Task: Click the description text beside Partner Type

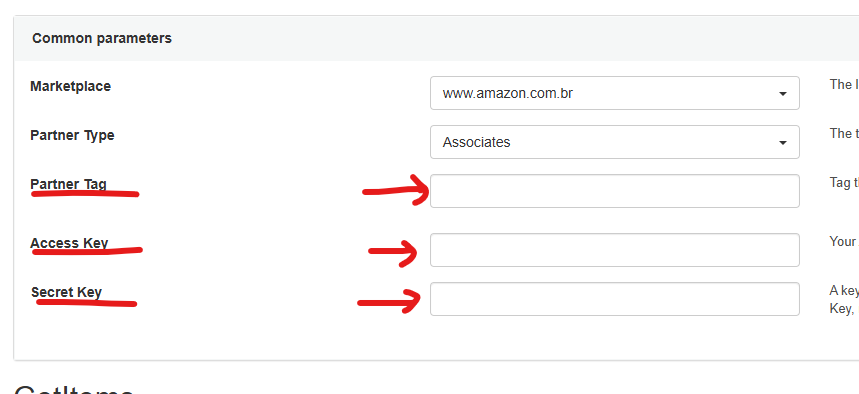Action: pyautogui.click(x=844, y=133)
